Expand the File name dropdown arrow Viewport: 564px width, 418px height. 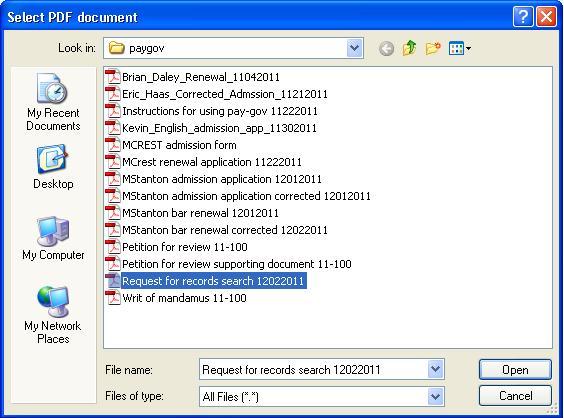click(x=435, y=369)
